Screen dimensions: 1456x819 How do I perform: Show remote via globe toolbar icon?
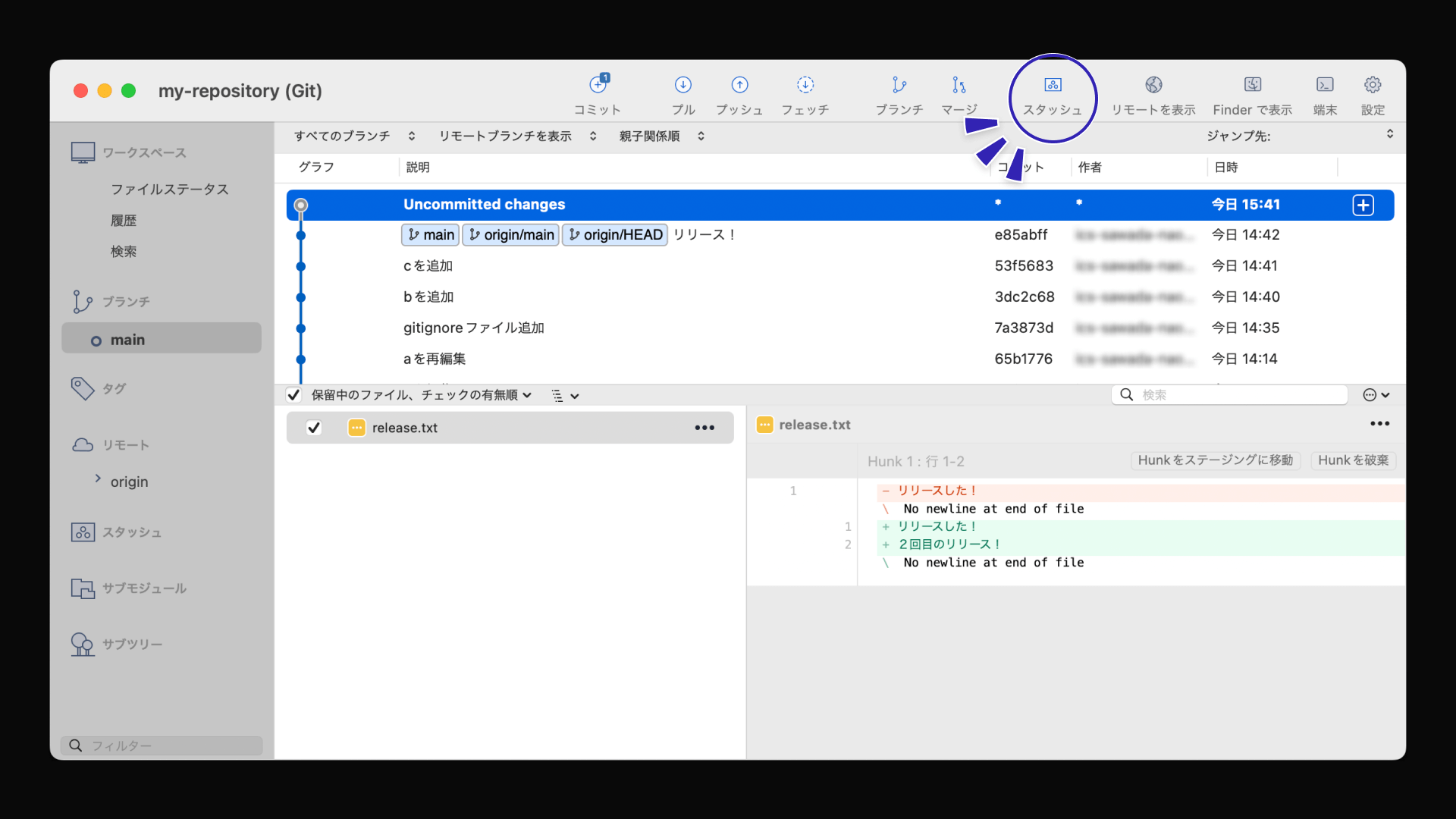(x=1153, y=84)
